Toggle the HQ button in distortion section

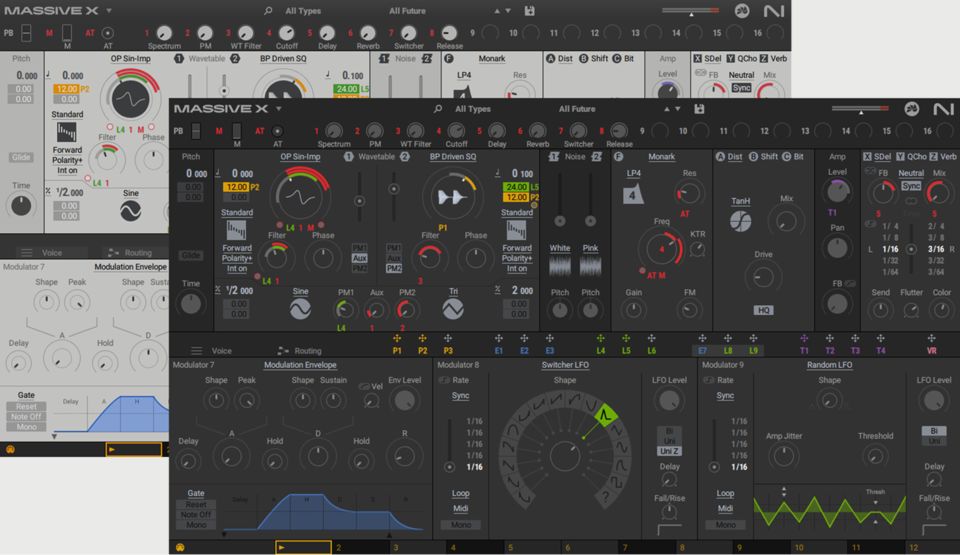[x=763, y=310]
